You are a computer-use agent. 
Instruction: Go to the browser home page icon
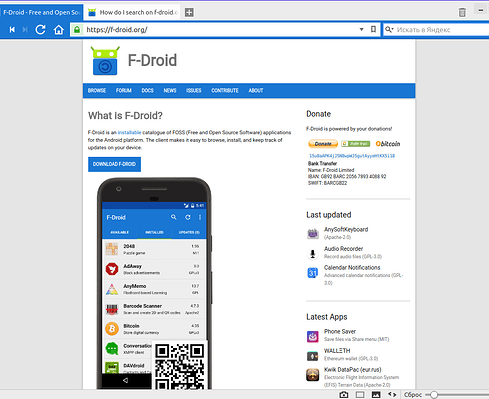(x=59, y=30)
